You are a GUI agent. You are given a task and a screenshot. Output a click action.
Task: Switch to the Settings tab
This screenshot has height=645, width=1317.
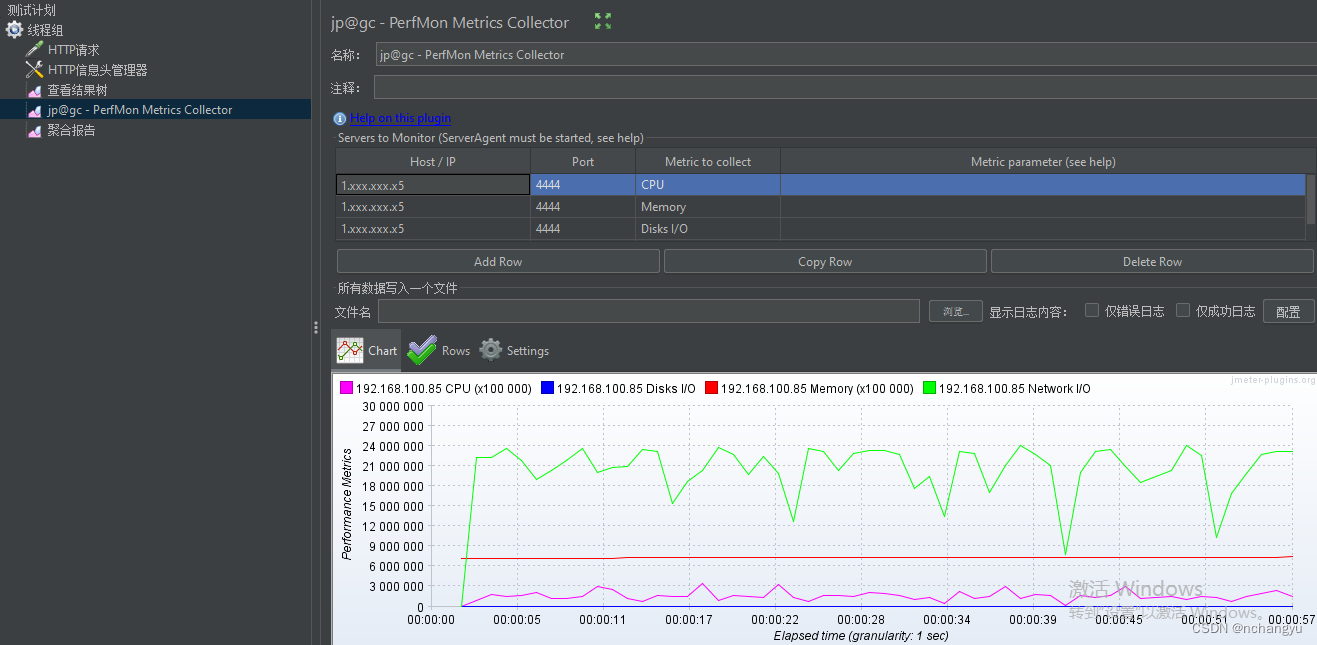(514, 350)
